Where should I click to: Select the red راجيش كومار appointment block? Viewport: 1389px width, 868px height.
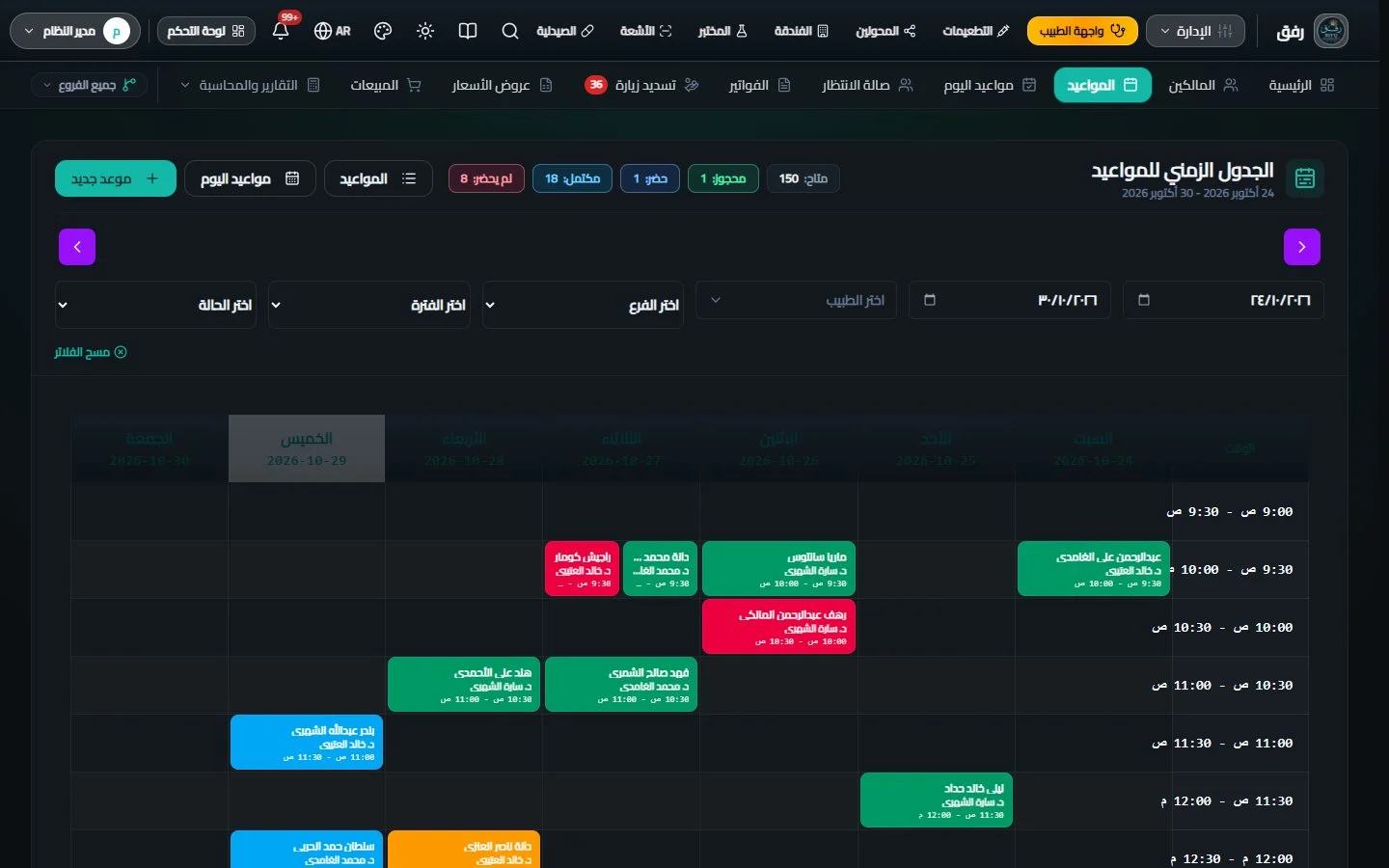[583, 569]
